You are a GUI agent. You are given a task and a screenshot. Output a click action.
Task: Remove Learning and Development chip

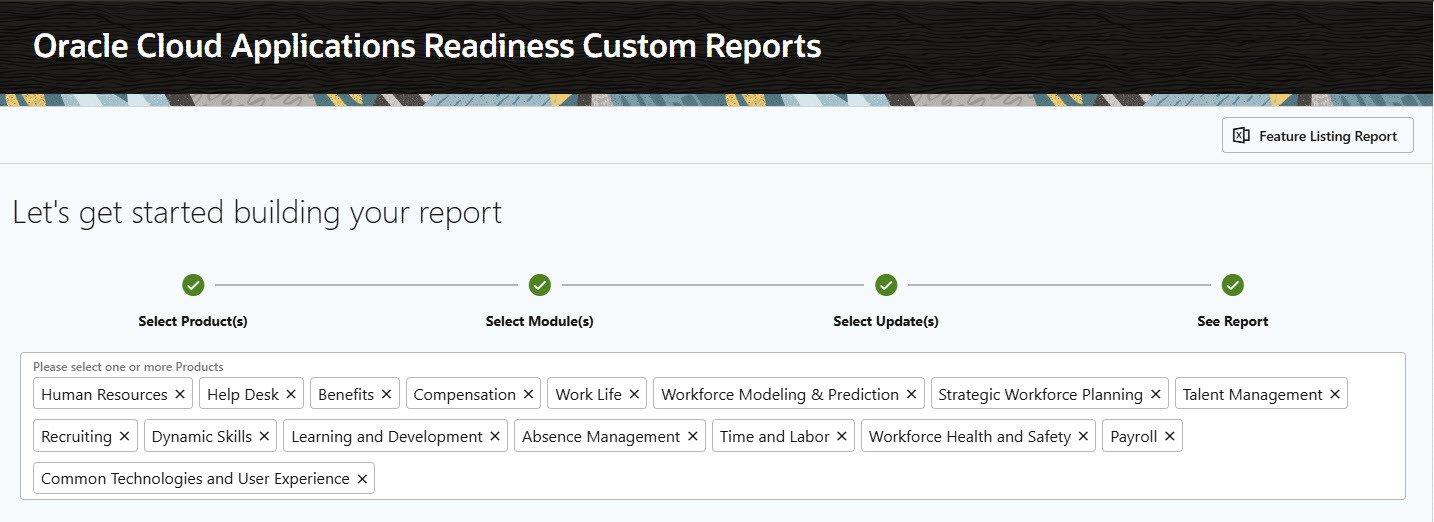[495, 436]
